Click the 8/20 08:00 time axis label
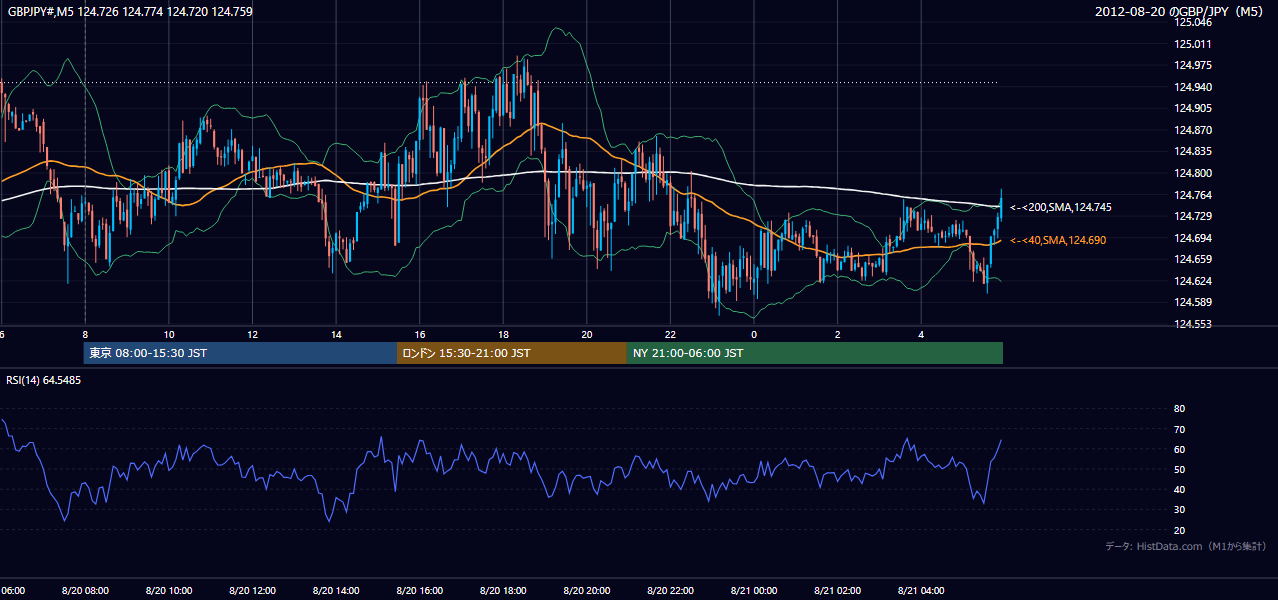The width and height of the screenshot is (1278, 600). pos(85,591)
